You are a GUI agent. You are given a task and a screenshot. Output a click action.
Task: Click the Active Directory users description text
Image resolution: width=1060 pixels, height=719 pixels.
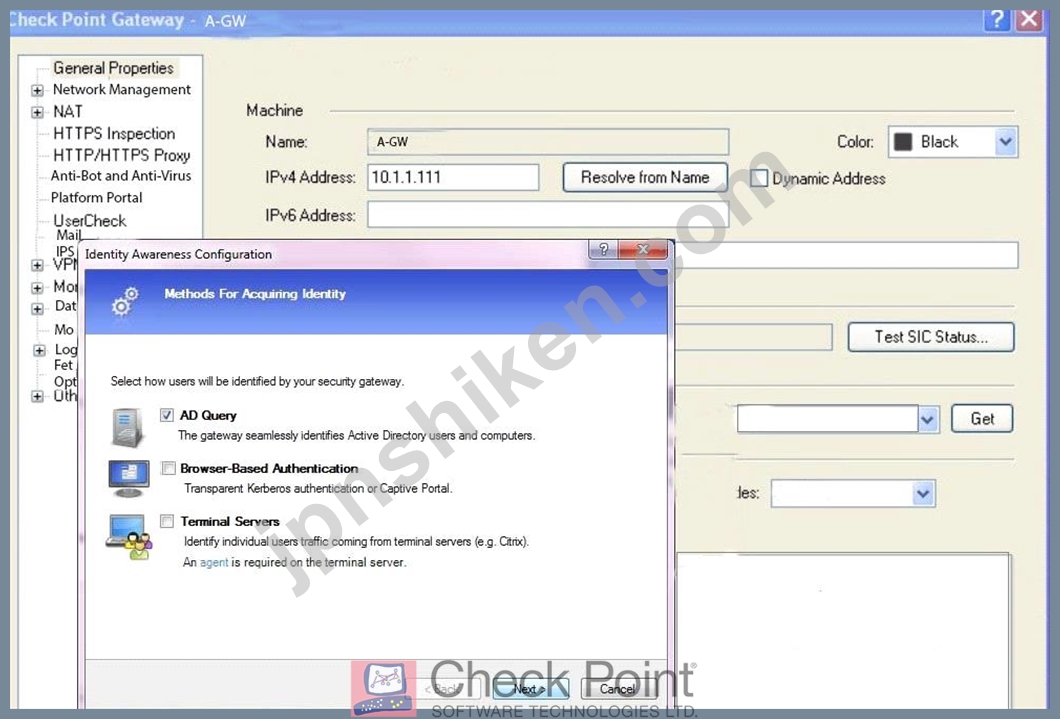click(x=356, y=435)
